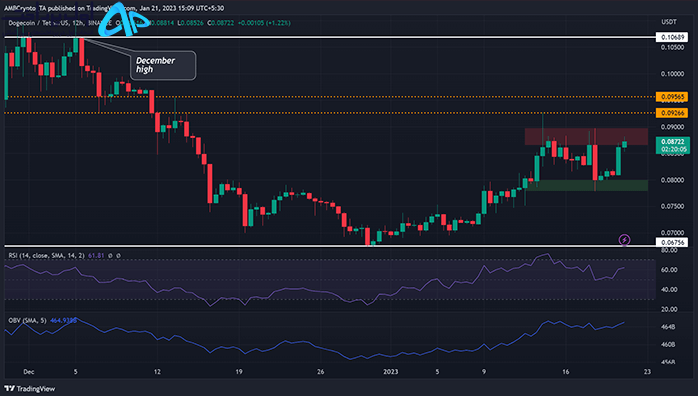The width and height of the screenshot is (698, 396).
Task: Click the blue AMBCrypto logo watermark
Action: 124,20
